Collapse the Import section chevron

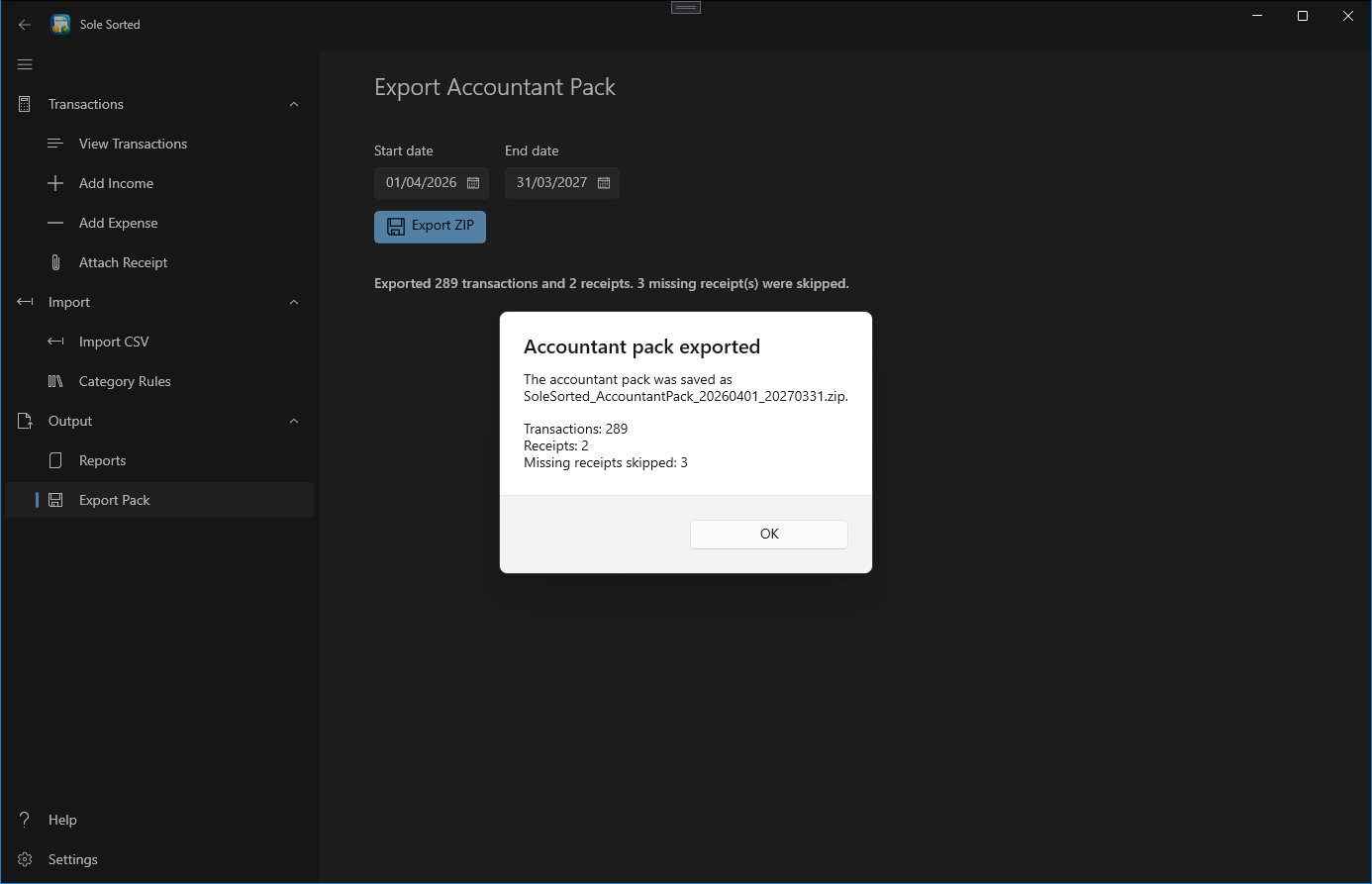tap(294, 302)
